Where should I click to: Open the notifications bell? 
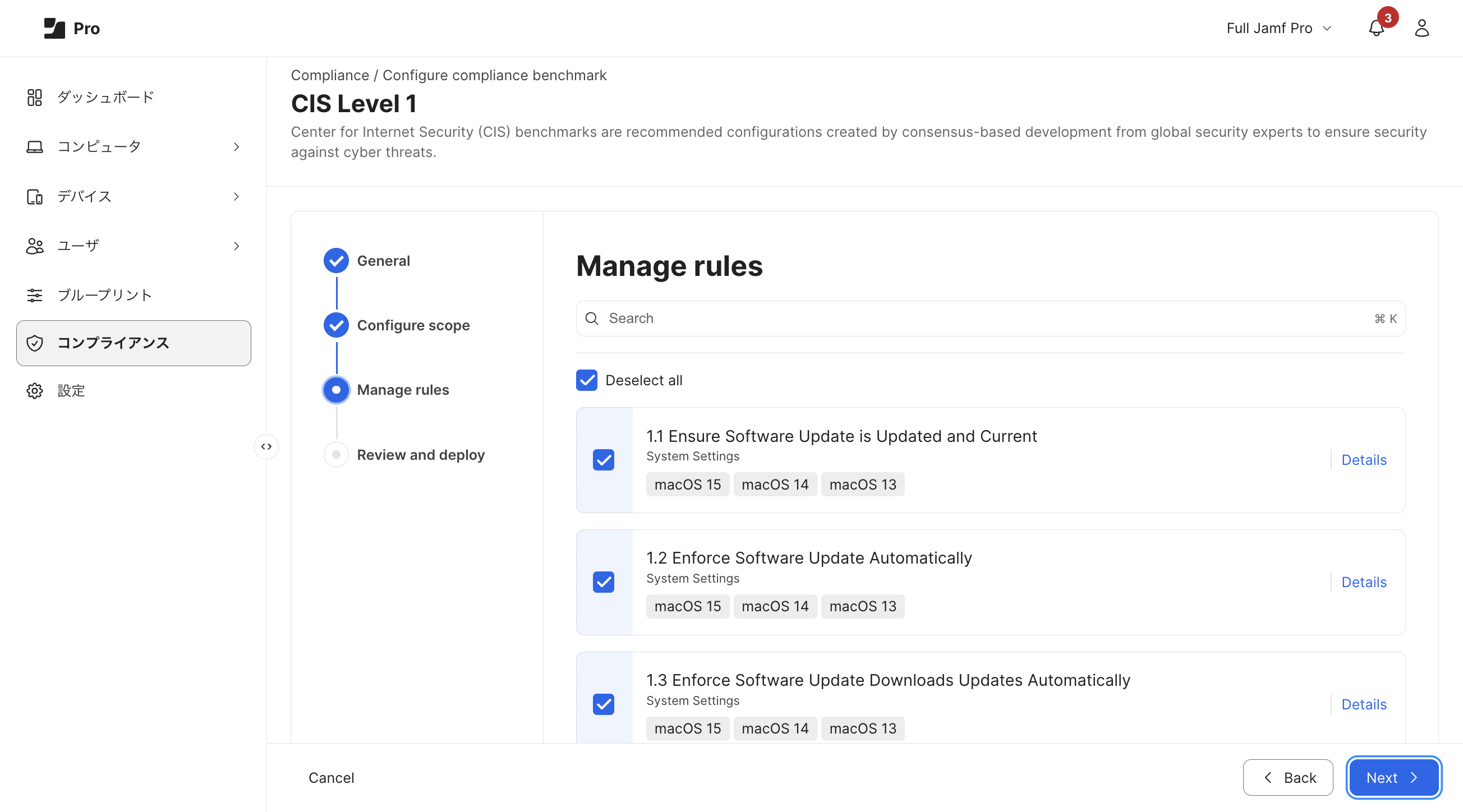1375,29
